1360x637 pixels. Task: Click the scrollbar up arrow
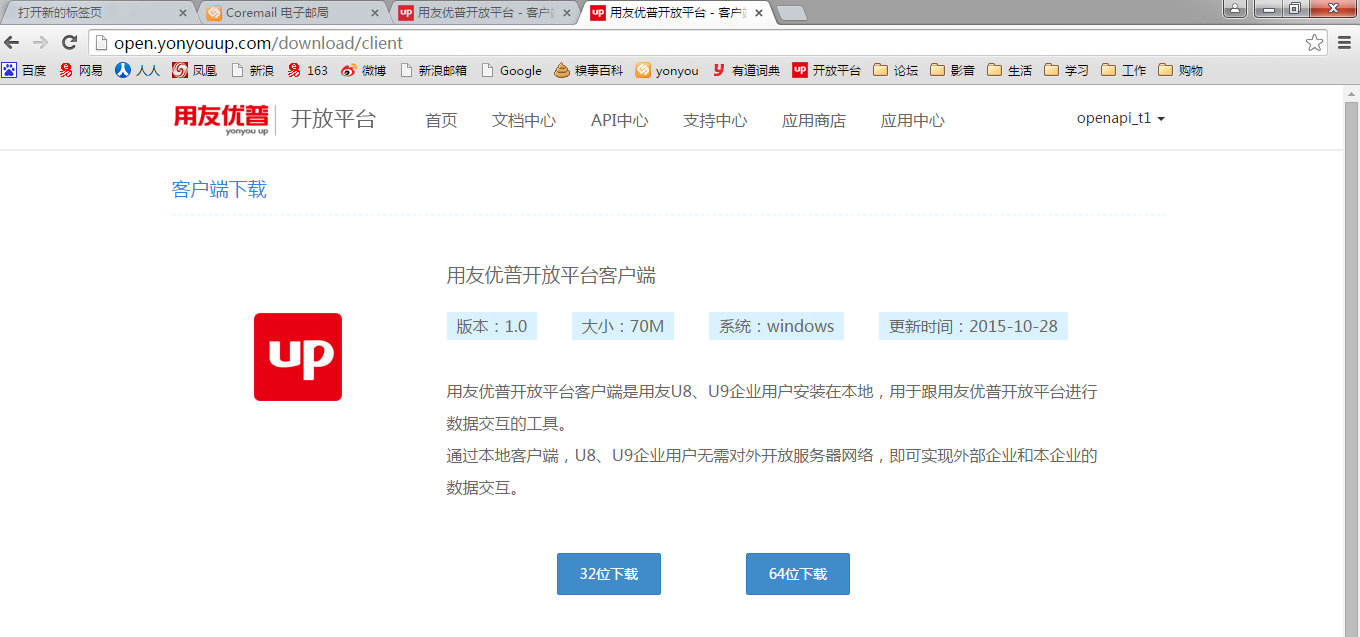pos(1351,93)
